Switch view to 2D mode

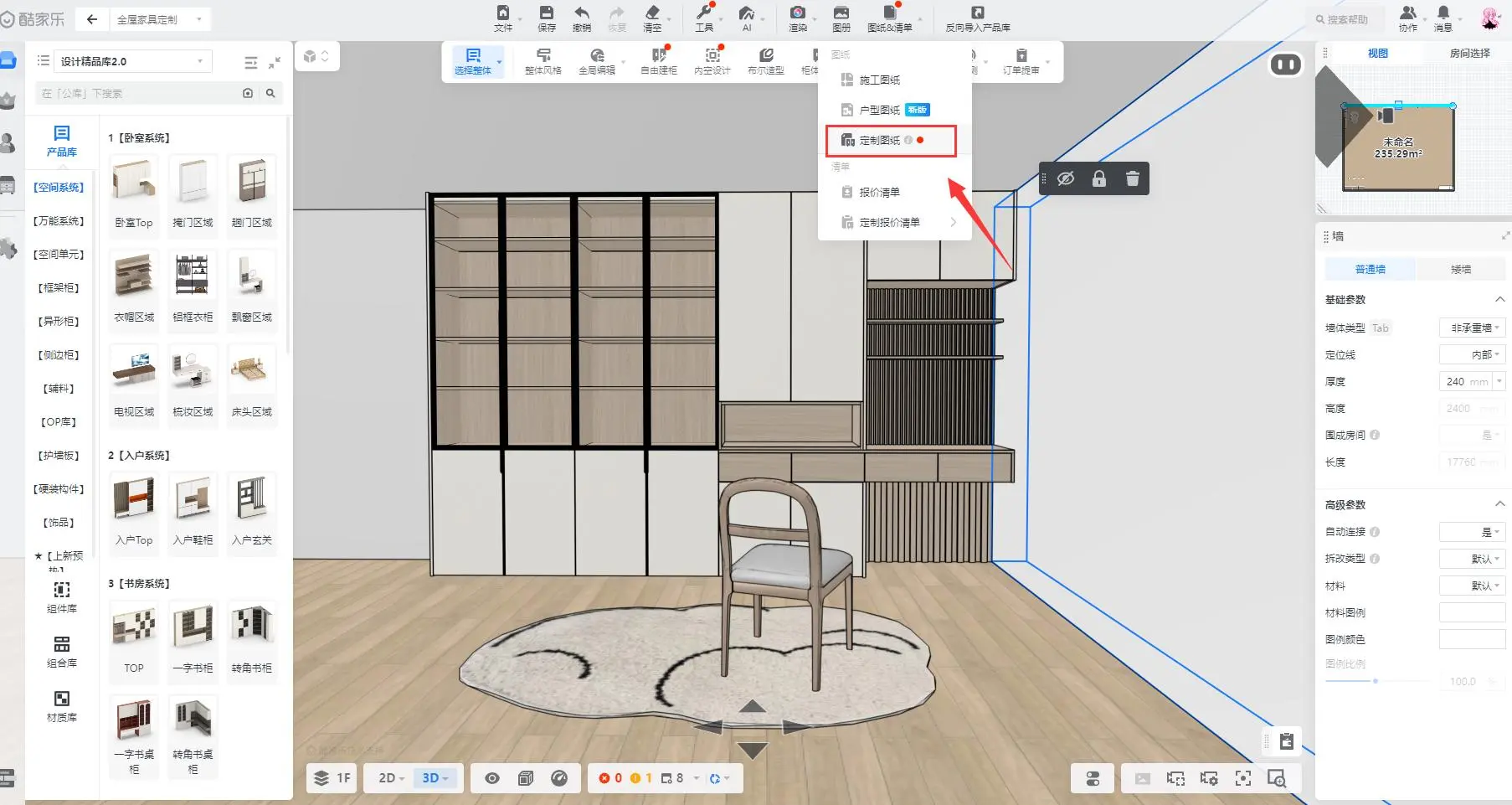point(392,778)
